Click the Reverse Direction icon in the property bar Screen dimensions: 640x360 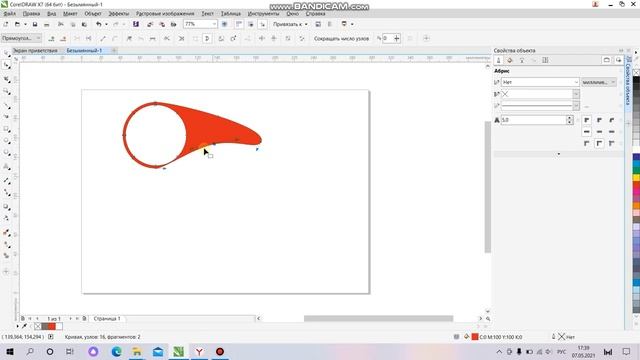pyautogui.click(x=167, y=38)
